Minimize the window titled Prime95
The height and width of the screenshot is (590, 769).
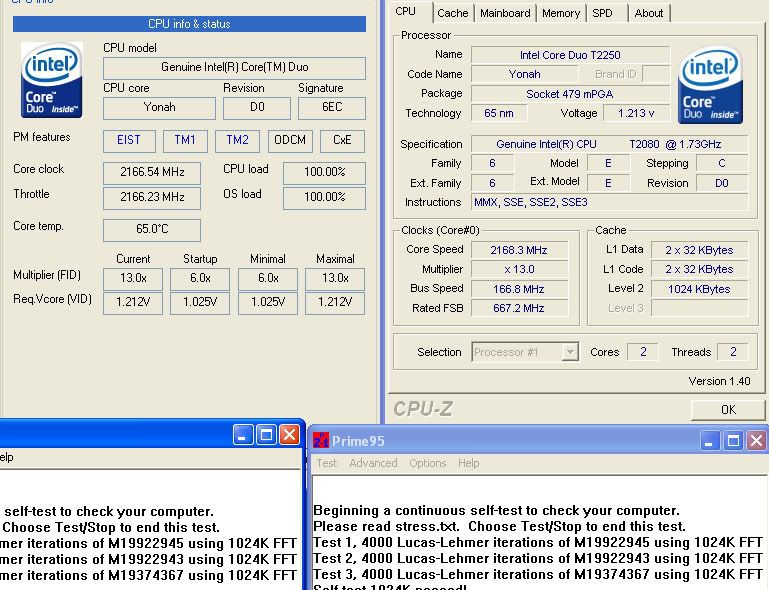click(x=709, y=441)
